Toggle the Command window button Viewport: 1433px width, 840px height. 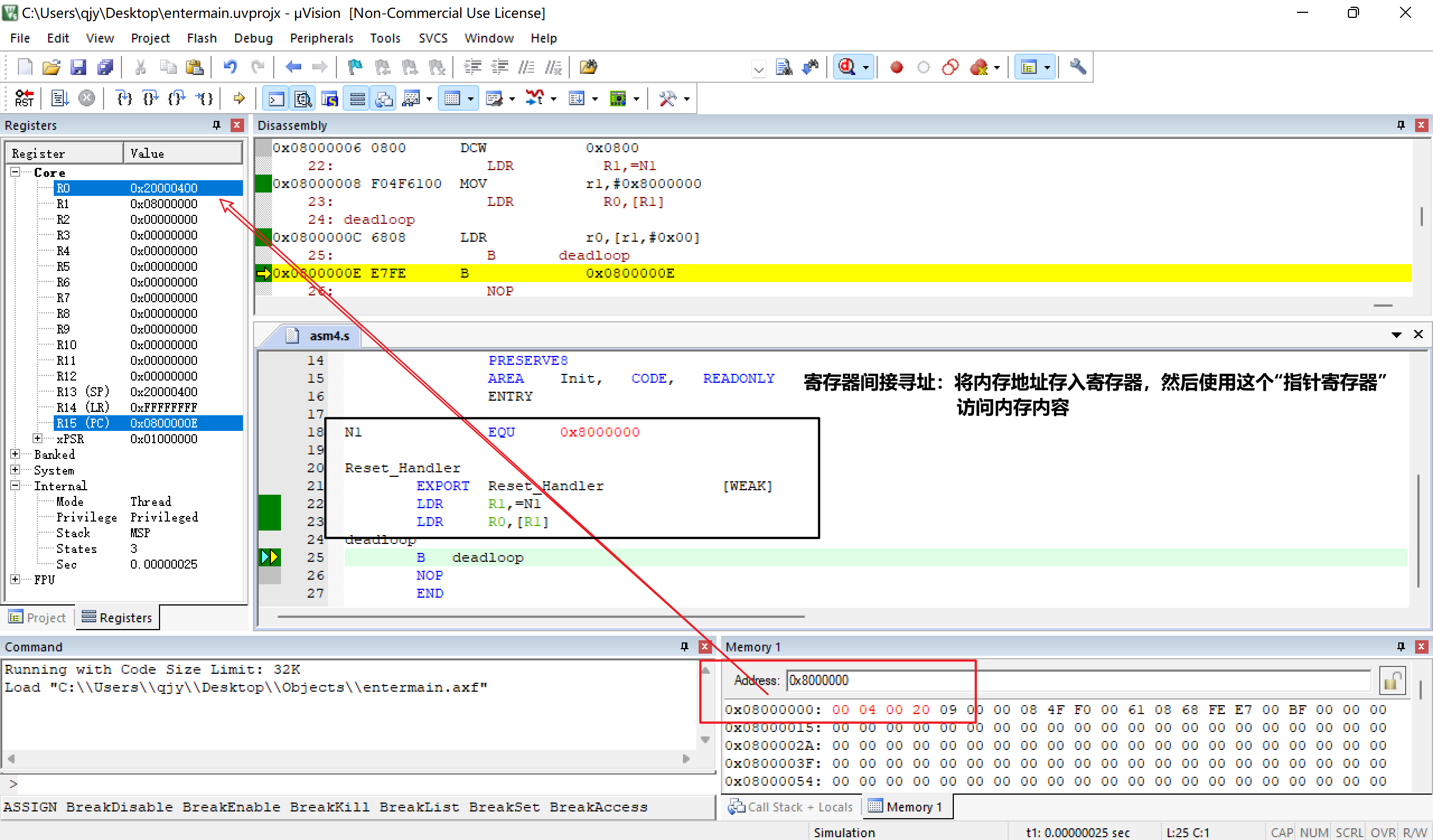pos(275,99)
